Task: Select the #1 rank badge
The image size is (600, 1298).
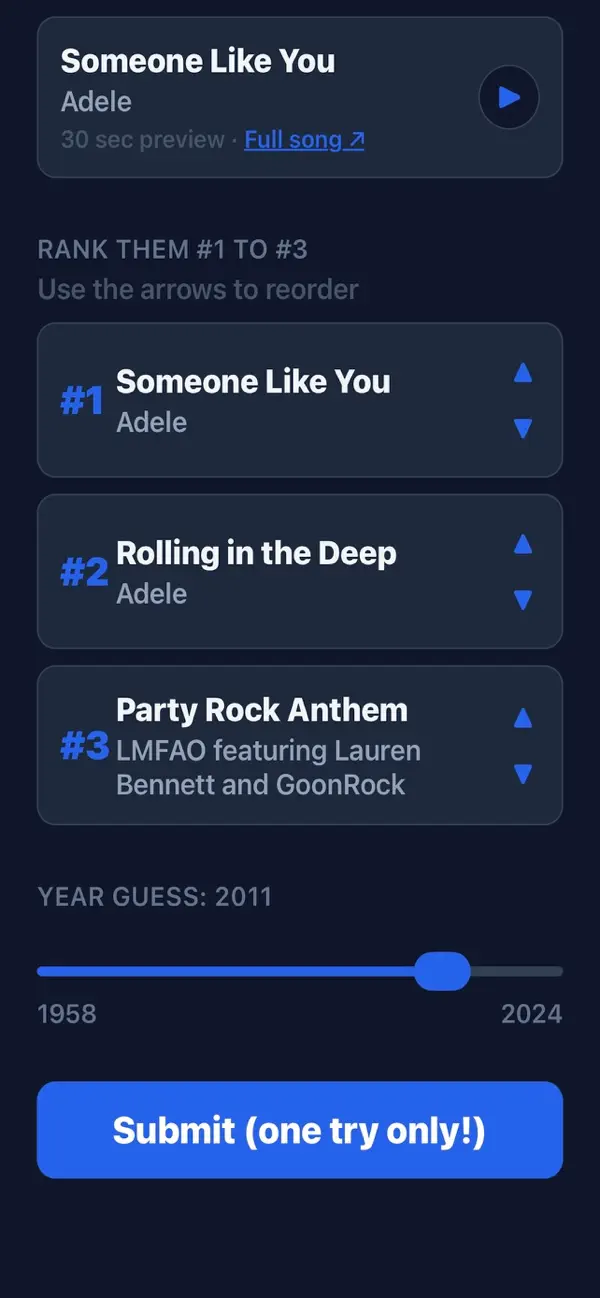Action: pos(82,402)
